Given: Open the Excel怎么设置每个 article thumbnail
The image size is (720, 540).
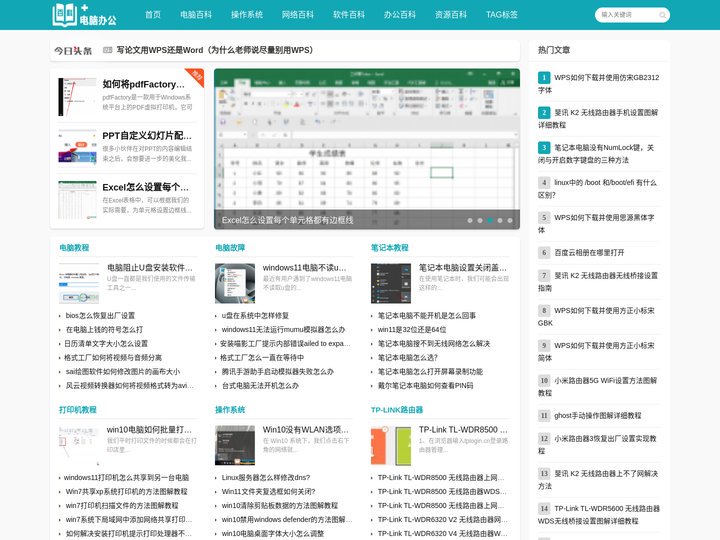Looking at the screenshot, I should tap(77, 200).
